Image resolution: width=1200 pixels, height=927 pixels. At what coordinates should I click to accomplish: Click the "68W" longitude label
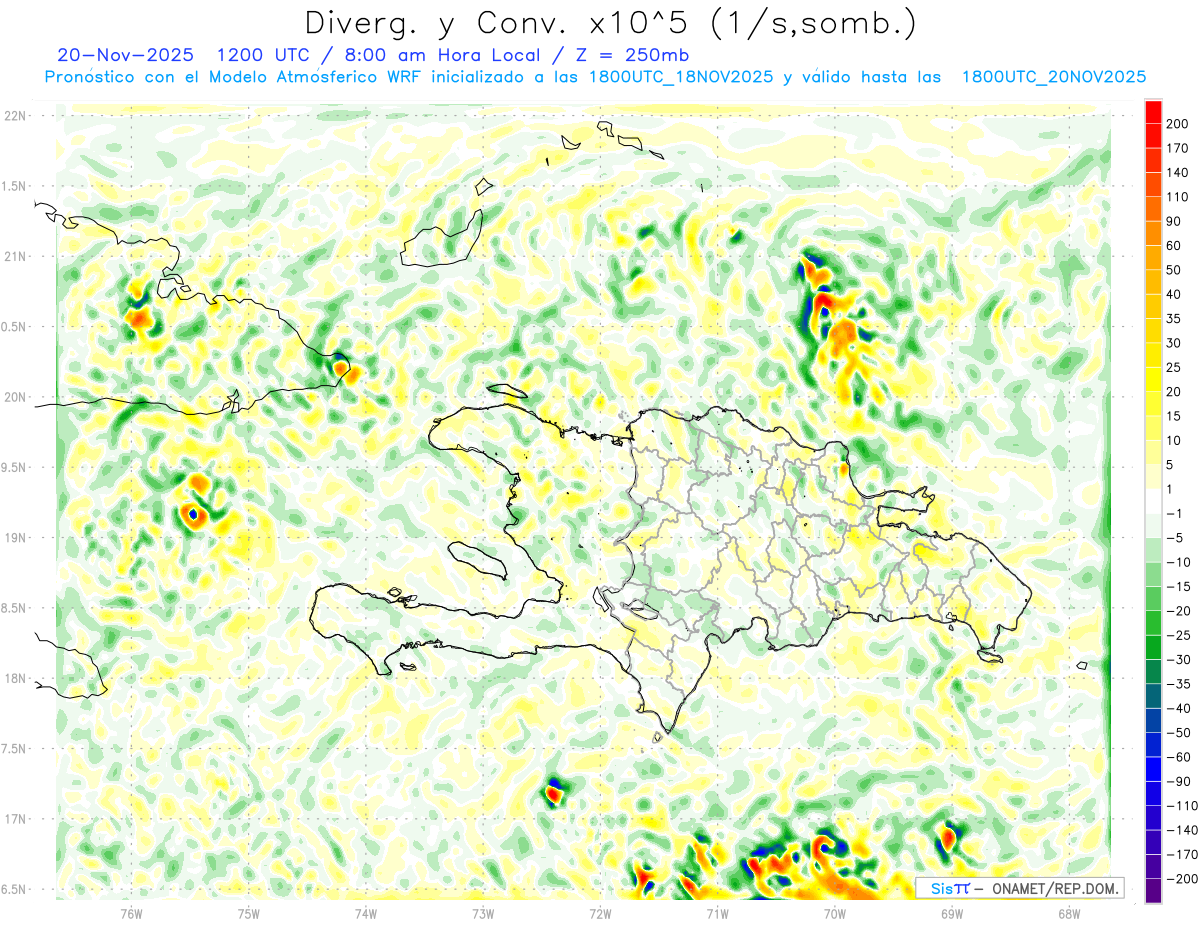(x=1069, y=913)
